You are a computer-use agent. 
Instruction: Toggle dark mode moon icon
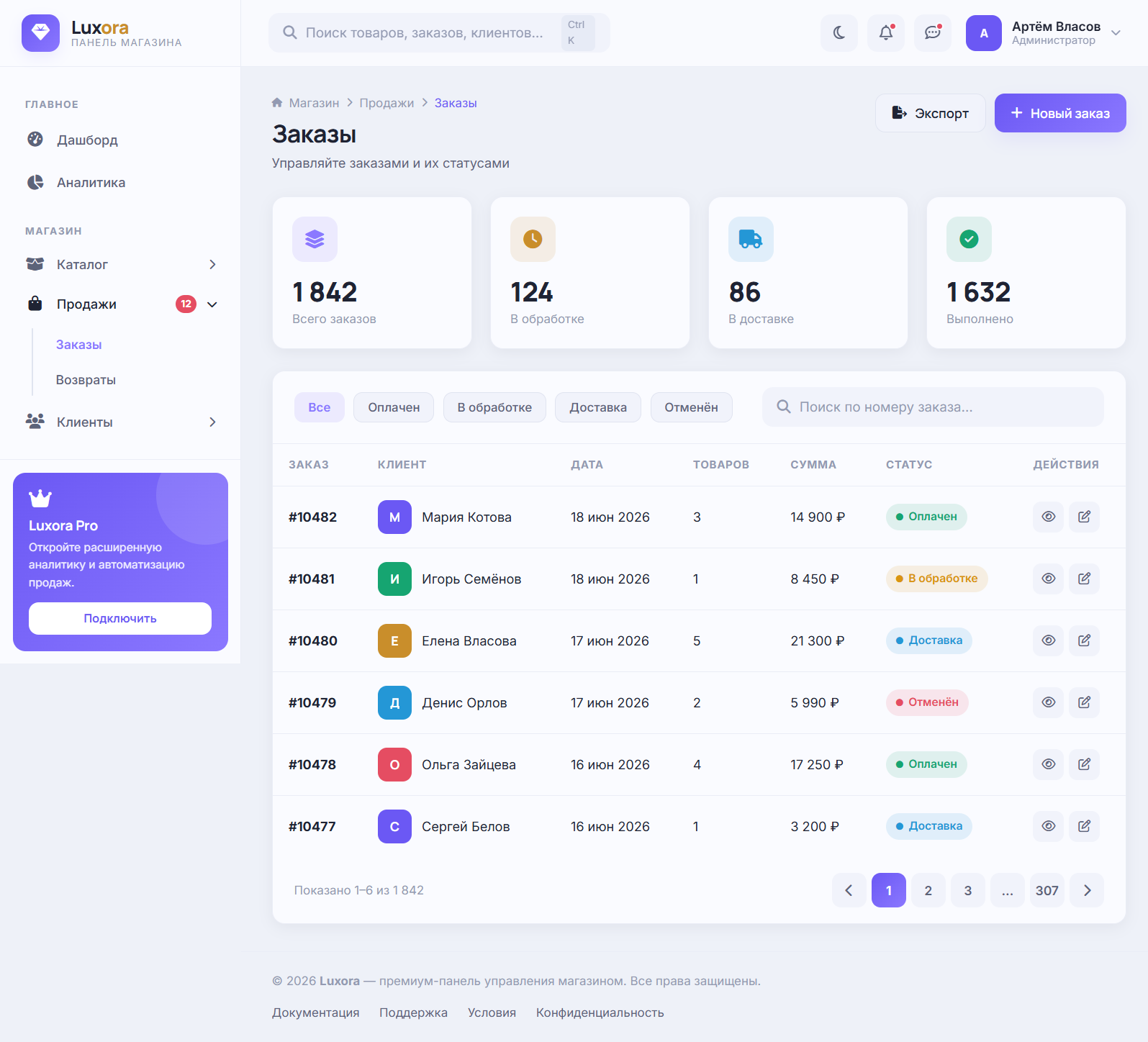(x=839, y=33)
